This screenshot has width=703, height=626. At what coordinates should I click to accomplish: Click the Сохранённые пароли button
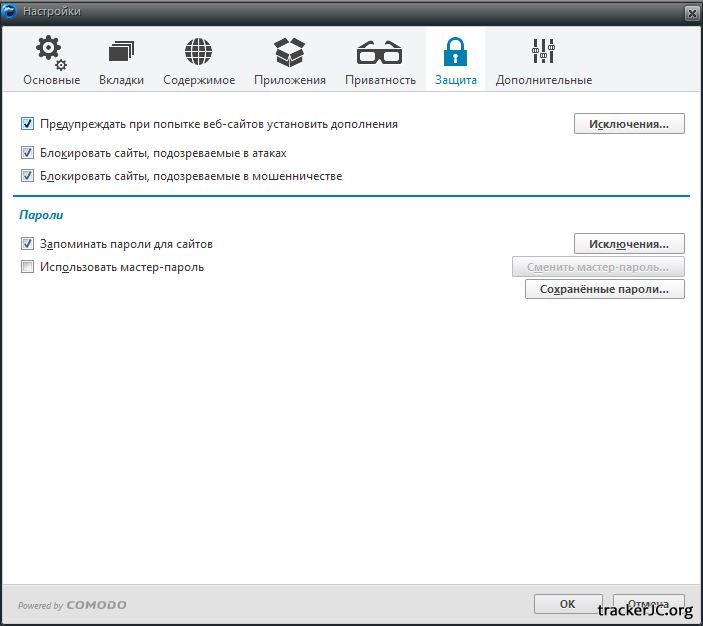click(x=604, y=289)
